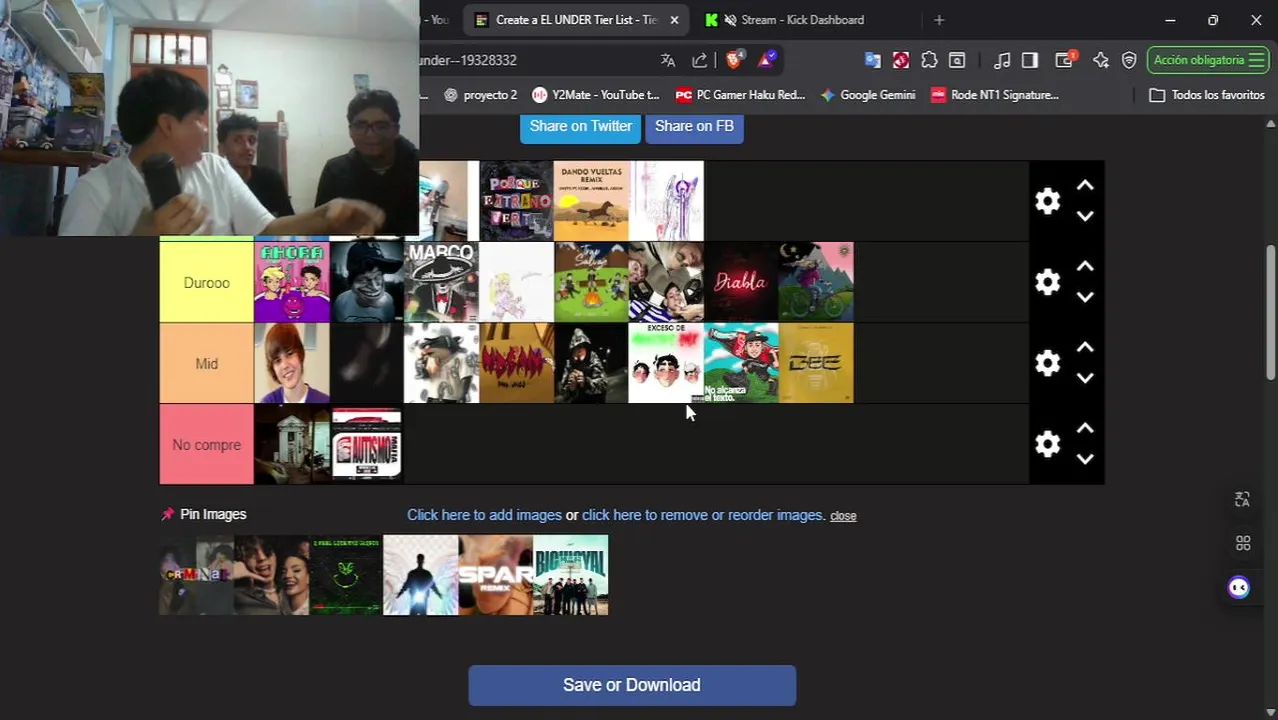Image resolution: width=1278 pixels, height=720 pixels.
Task: Click the yellow Durooo tier label
Action: (x=207, y=283)
